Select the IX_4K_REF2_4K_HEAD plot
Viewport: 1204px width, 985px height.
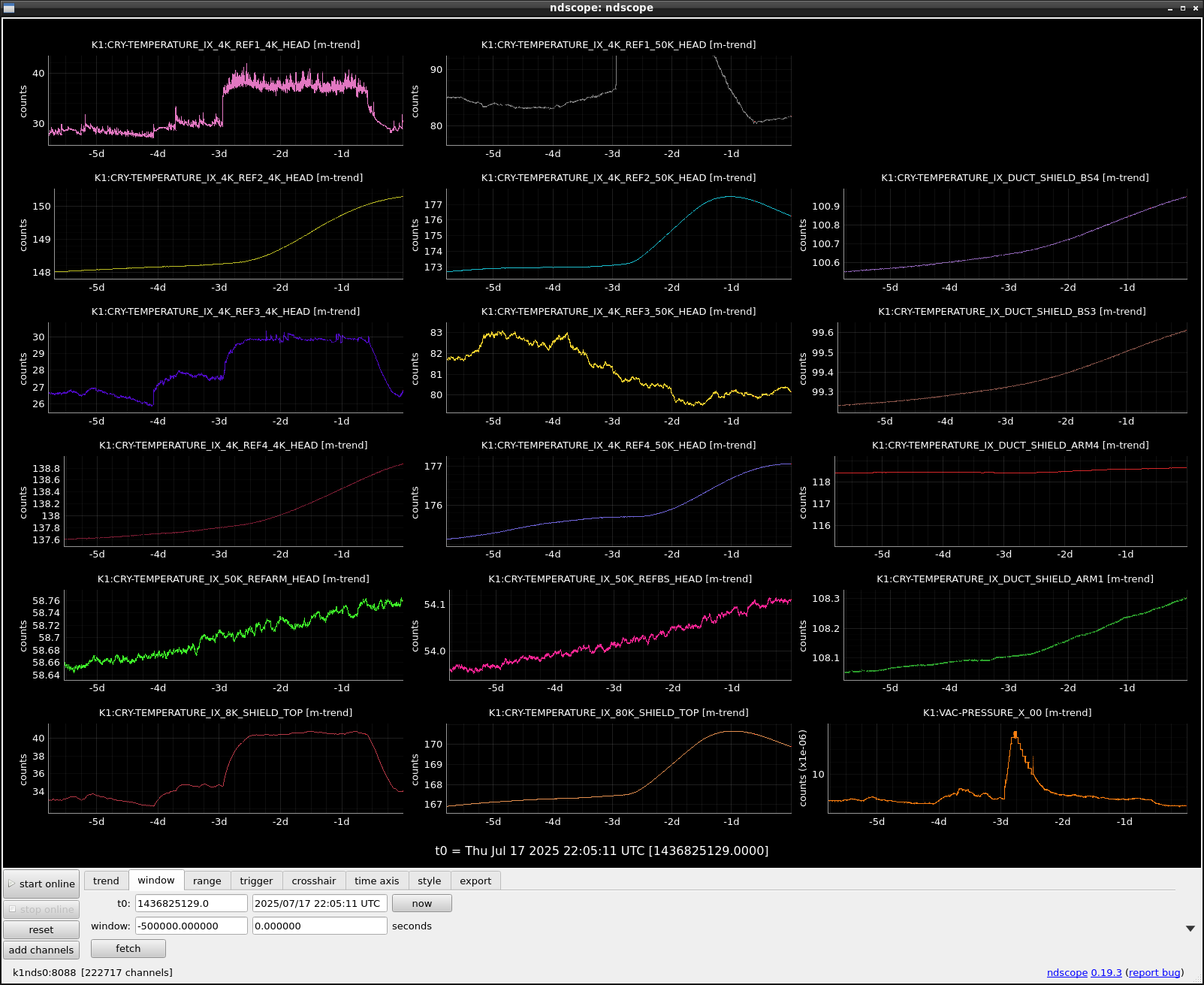[x=229, y=234]
